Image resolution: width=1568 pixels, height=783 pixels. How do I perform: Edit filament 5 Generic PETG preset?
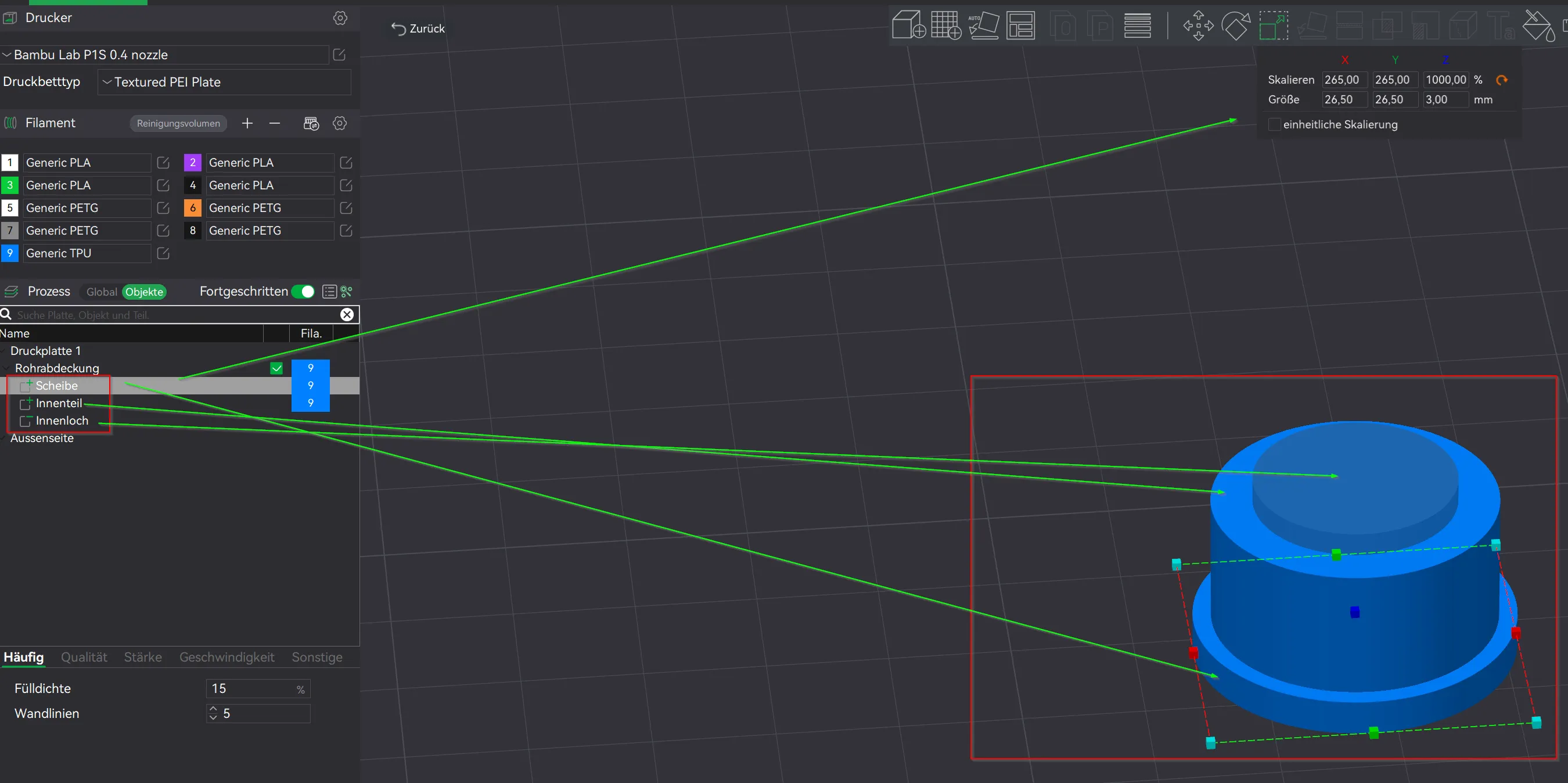[163, 207]
